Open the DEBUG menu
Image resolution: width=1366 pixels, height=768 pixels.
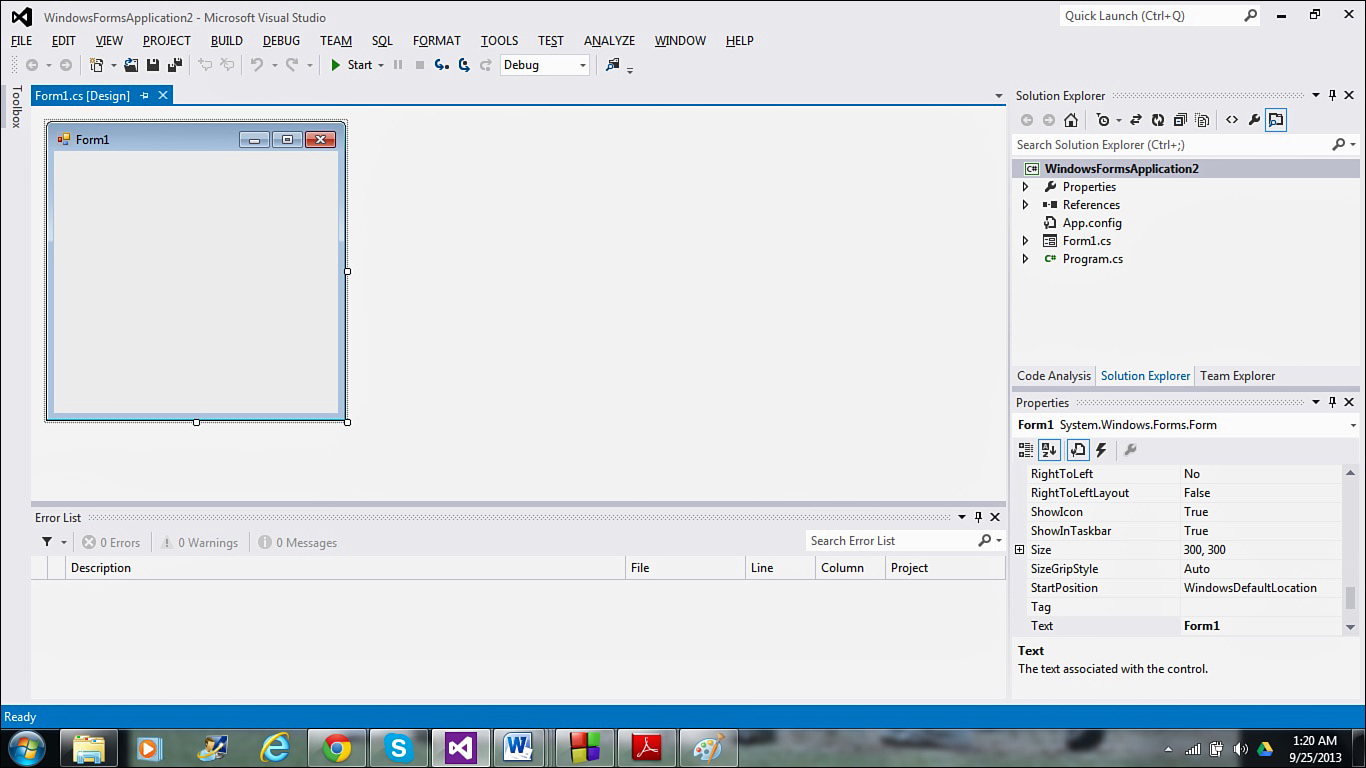[281, 41]
